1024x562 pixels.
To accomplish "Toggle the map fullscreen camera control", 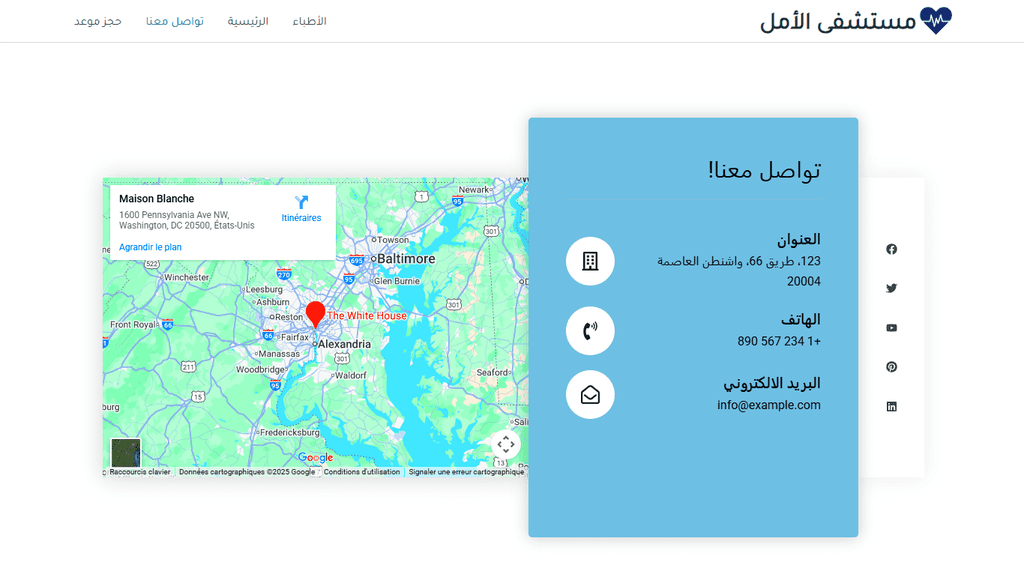I will click(506, 445).
